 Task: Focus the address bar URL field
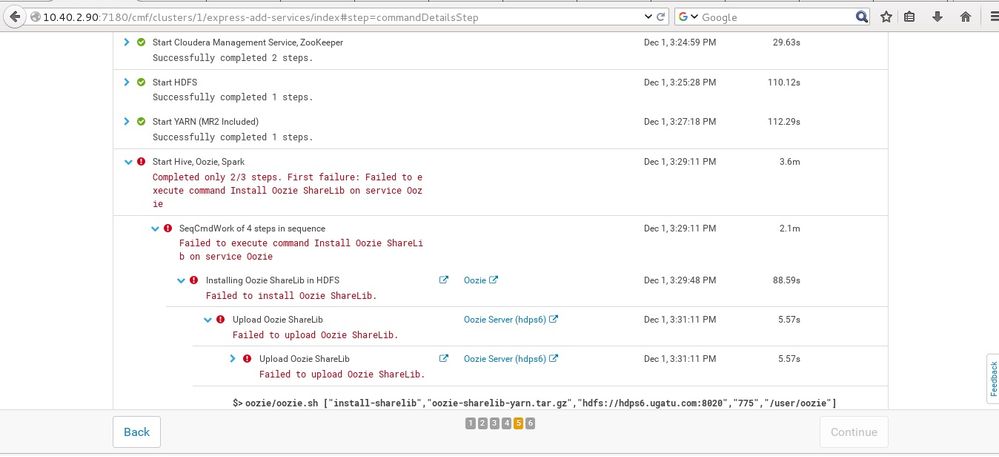point(341,17)
